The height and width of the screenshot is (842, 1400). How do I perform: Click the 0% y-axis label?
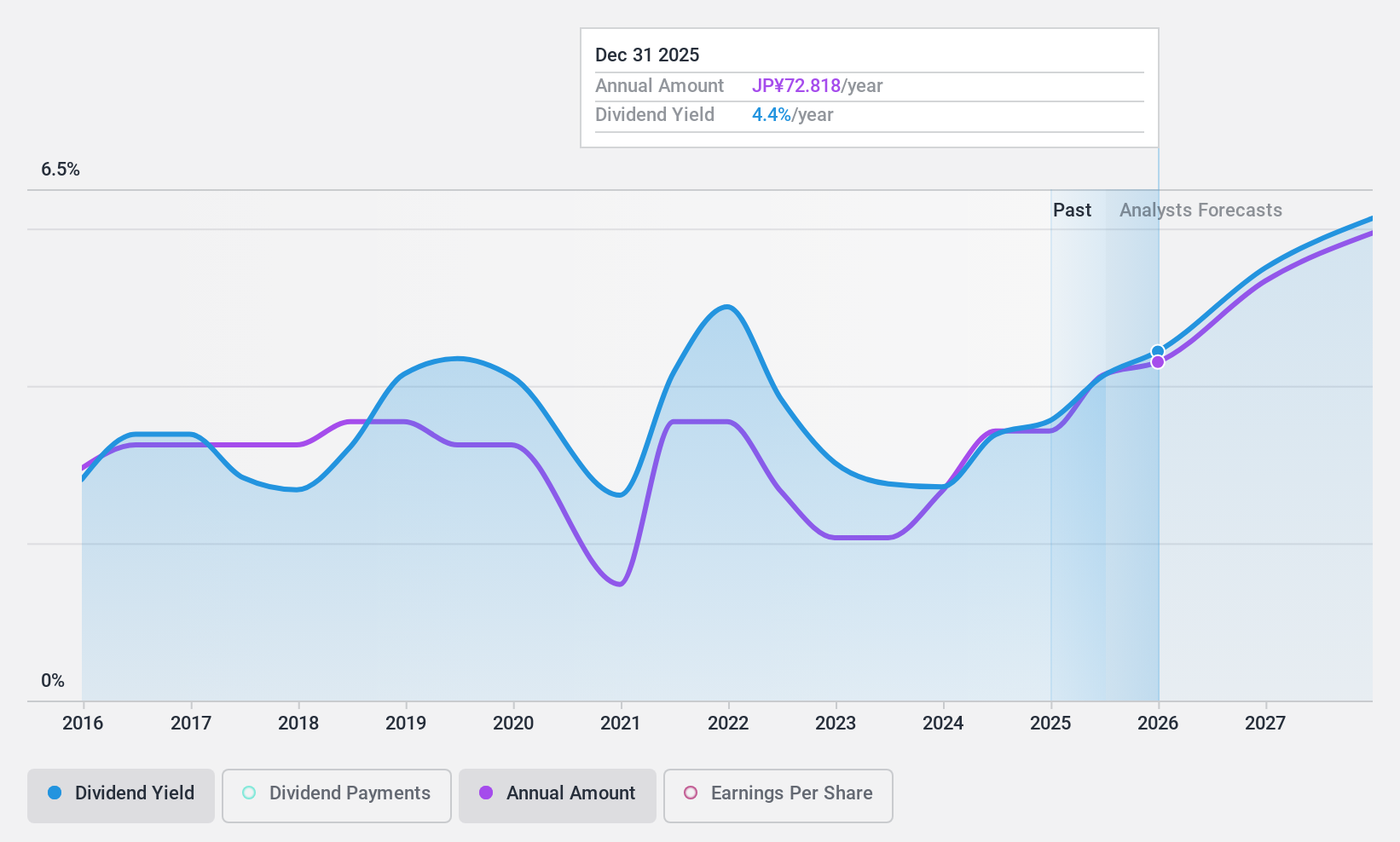coord(53,681)
